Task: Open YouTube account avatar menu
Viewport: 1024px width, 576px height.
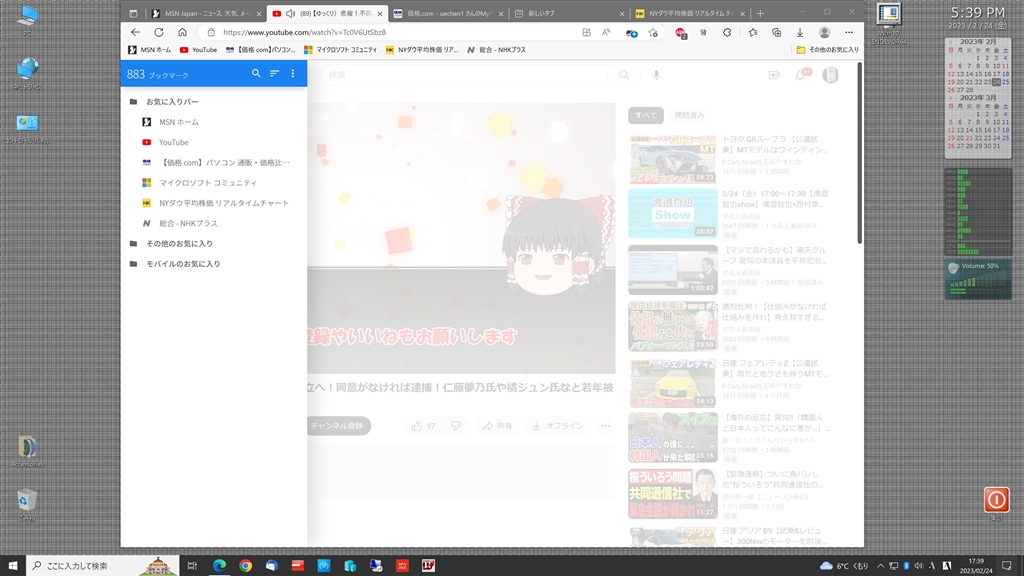Action: [830, 75]
